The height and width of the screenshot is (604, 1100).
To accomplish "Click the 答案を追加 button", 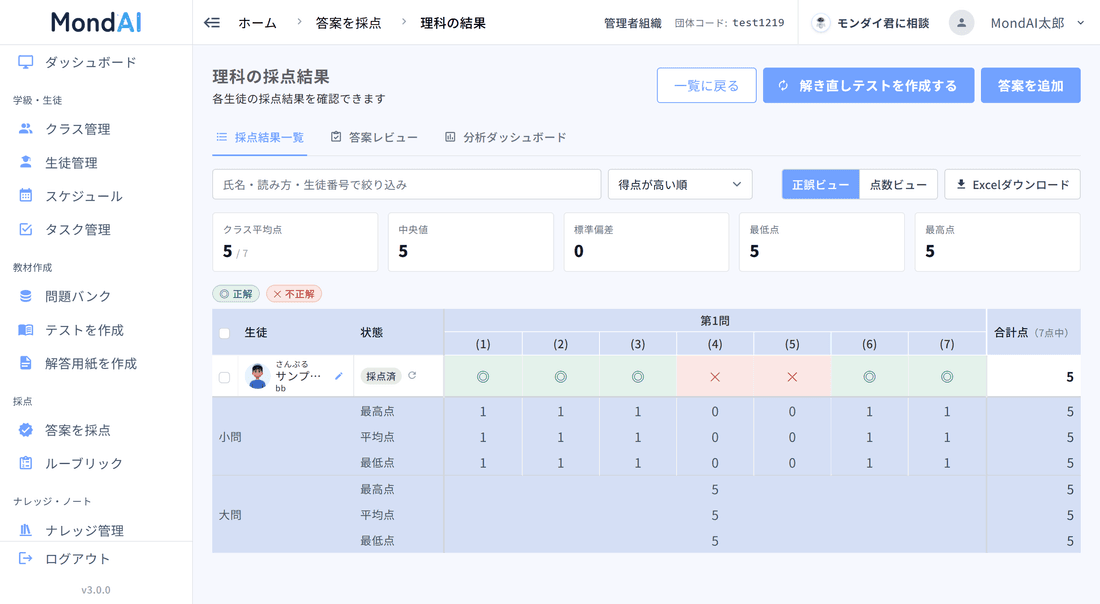I will [1031, 86].
